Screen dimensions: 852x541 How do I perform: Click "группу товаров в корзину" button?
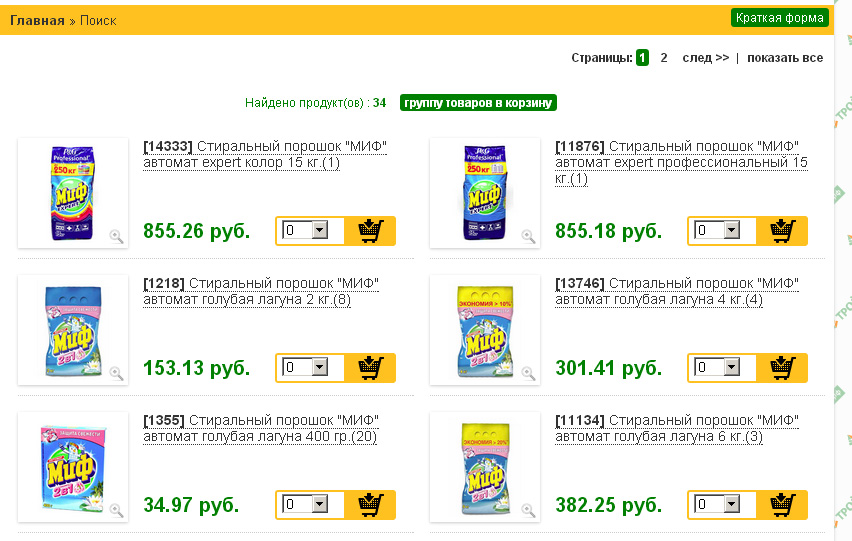pos(478,103)
